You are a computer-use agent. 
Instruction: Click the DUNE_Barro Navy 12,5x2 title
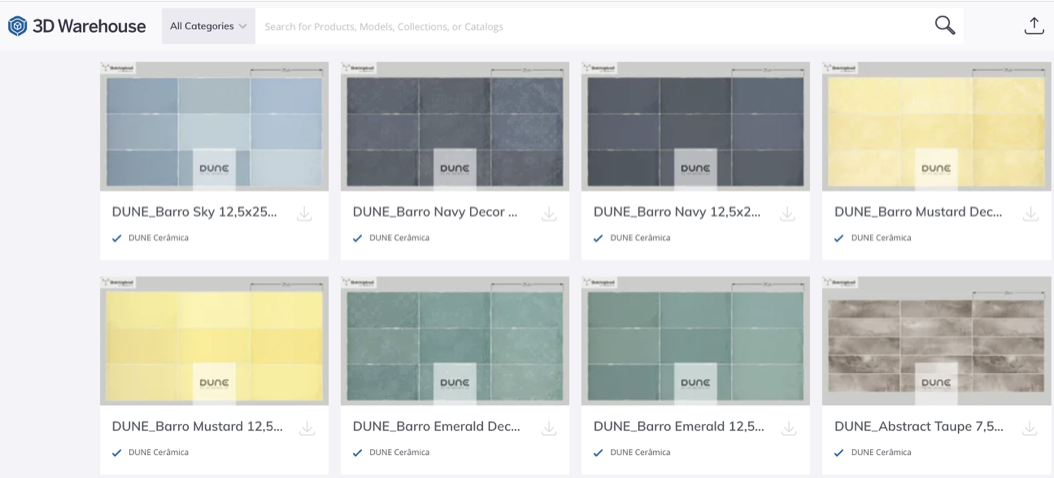point(677,212)
